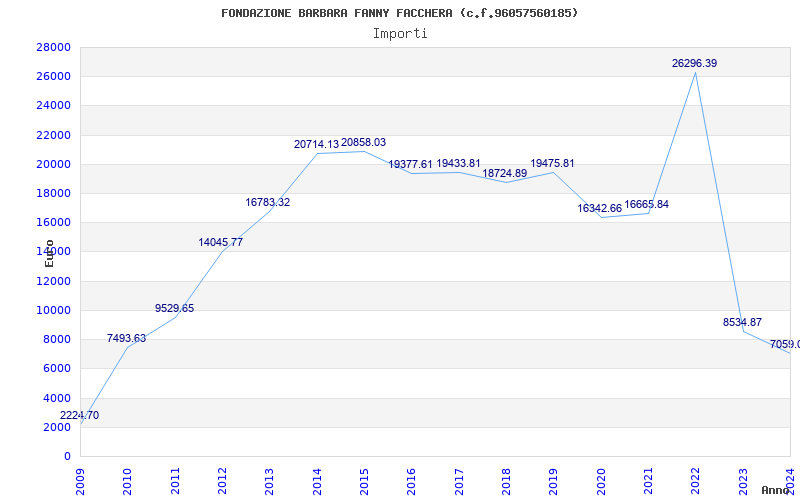Click data label 7493.63
This screenshot has width=800, height=500.
[x=127, y=338]
